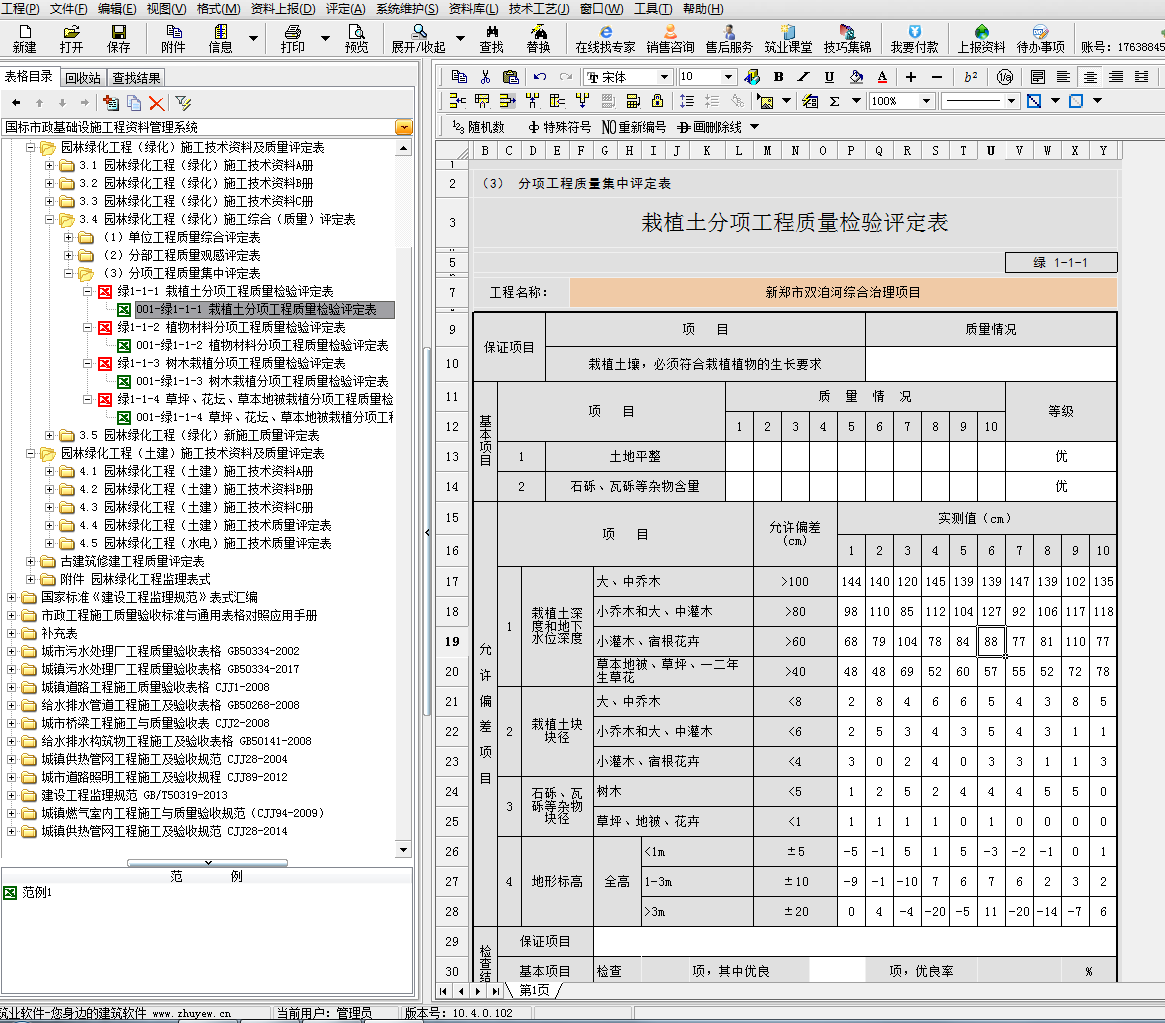Click the font color red A button
The height and width of the screenshot is (1023, 1165).
(882, 77)
